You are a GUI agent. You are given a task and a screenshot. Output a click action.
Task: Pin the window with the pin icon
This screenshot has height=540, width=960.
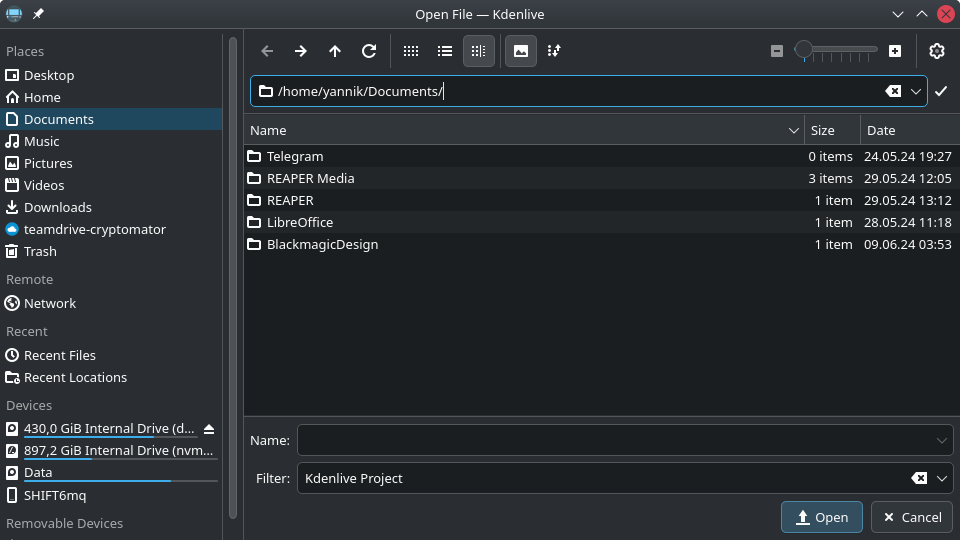pos(38,13)
